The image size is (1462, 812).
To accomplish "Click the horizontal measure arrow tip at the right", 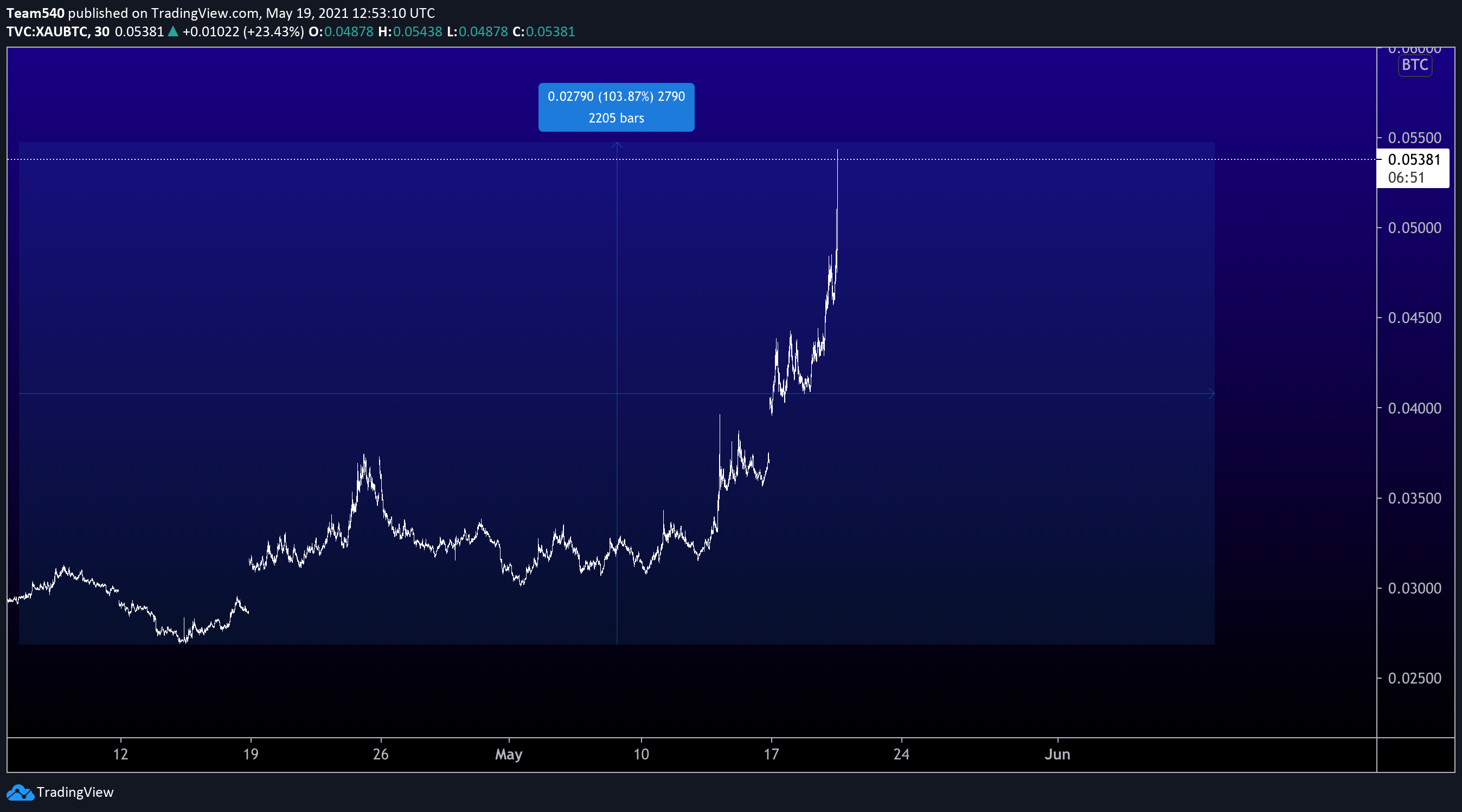I will [1211, 393].
